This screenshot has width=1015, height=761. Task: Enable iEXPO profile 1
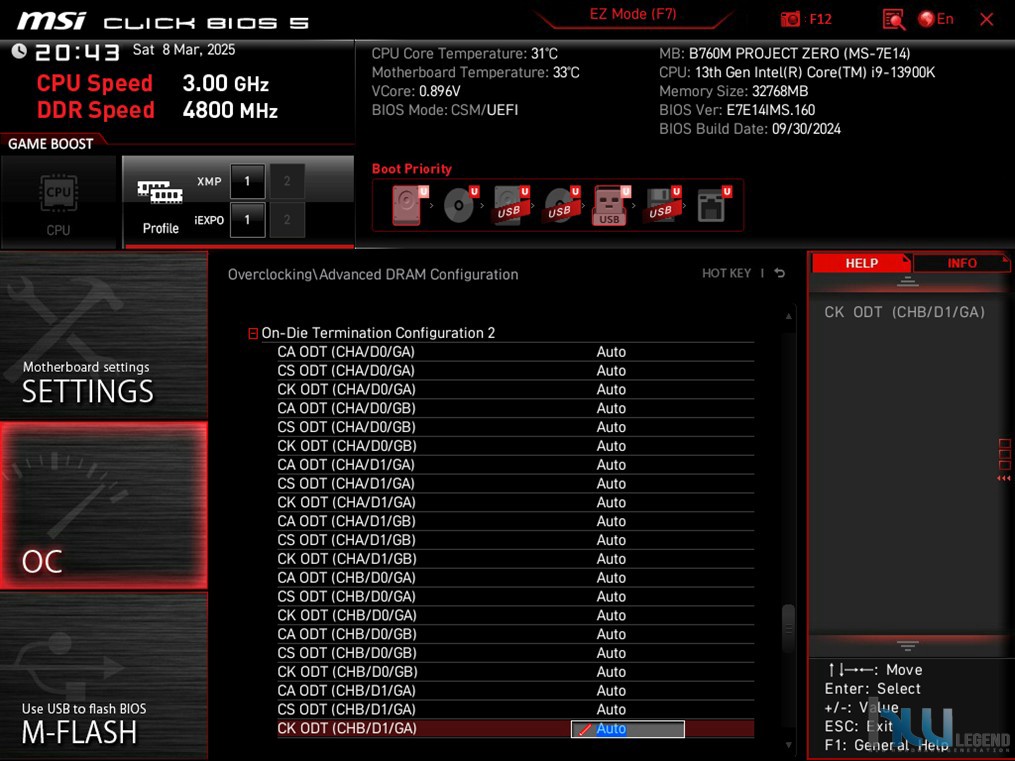[x=247, y=220]
